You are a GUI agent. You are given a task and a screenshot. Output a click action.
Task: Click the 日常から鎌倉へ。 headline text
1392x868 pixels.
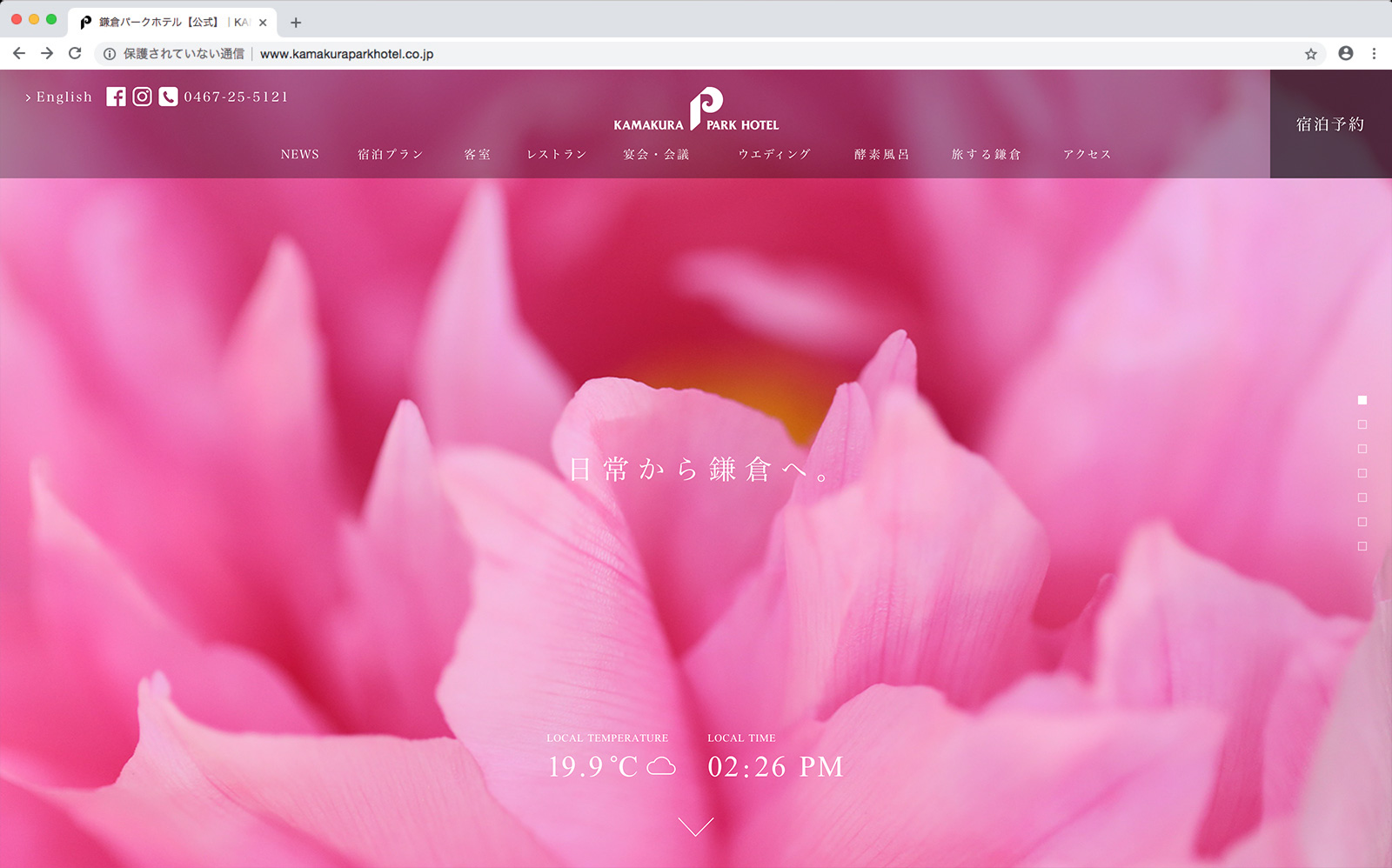[700, 470]
